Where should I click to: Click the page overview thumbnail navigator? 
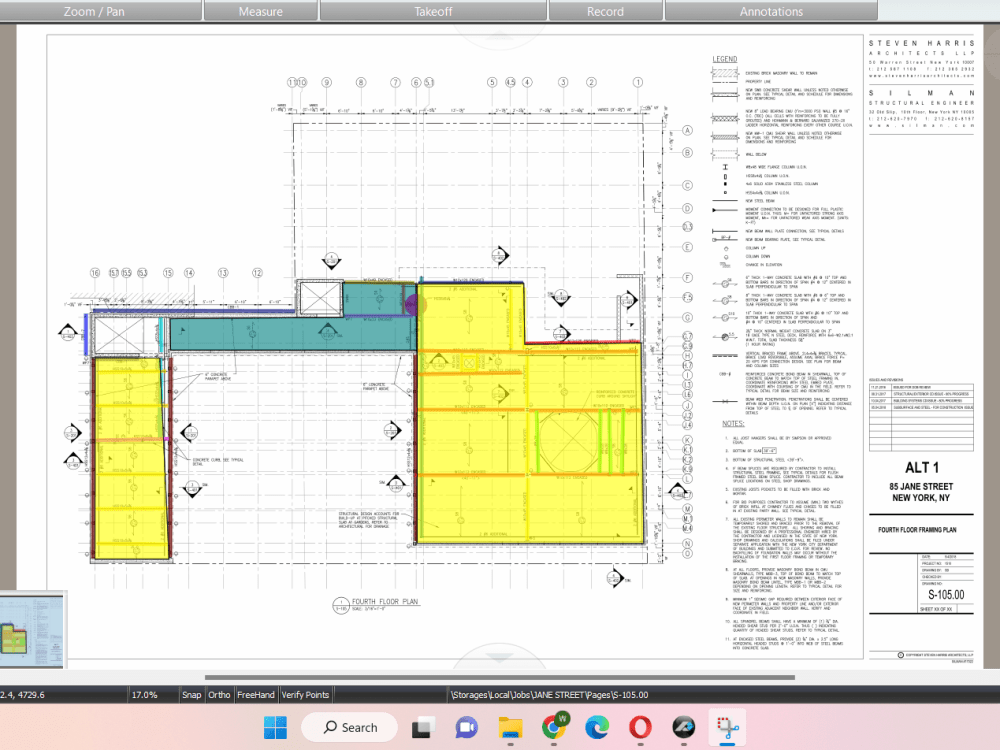(33, 630)
